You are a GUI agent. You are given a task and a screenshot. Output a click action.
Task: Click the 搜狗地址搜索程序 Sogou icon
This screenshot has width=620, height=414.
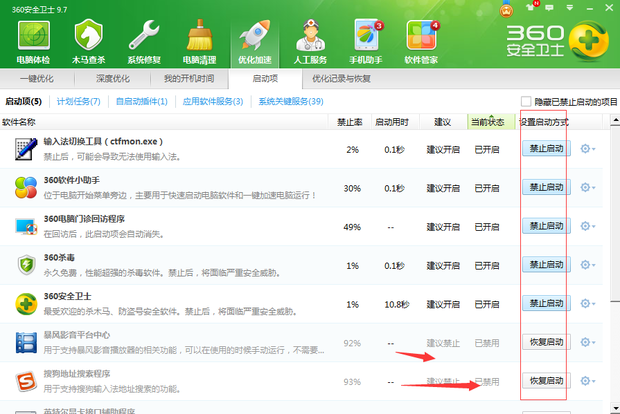click(26, 381)
